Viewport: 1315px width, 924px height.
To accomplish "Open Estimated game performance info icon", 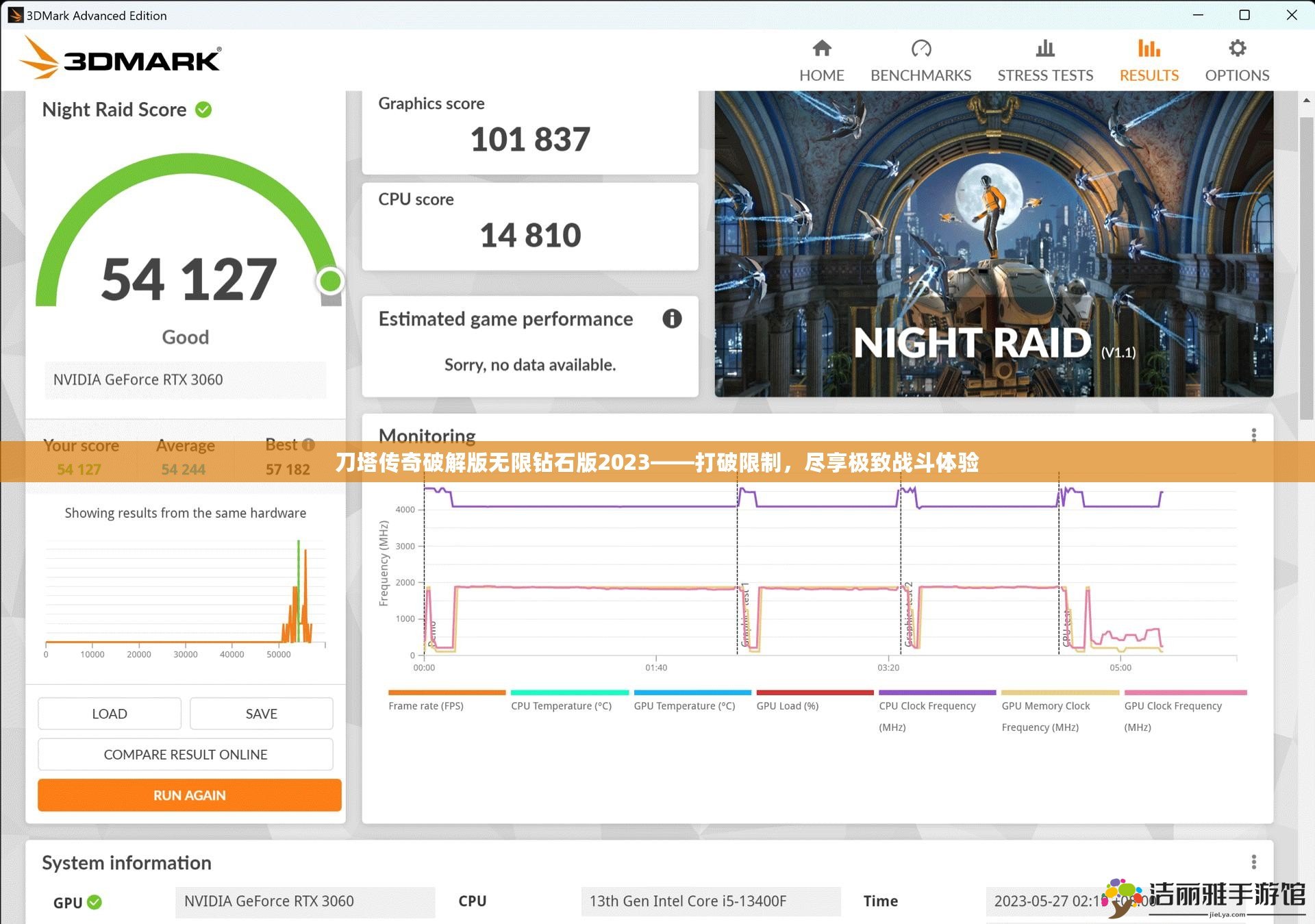I will tap(672, 319).
